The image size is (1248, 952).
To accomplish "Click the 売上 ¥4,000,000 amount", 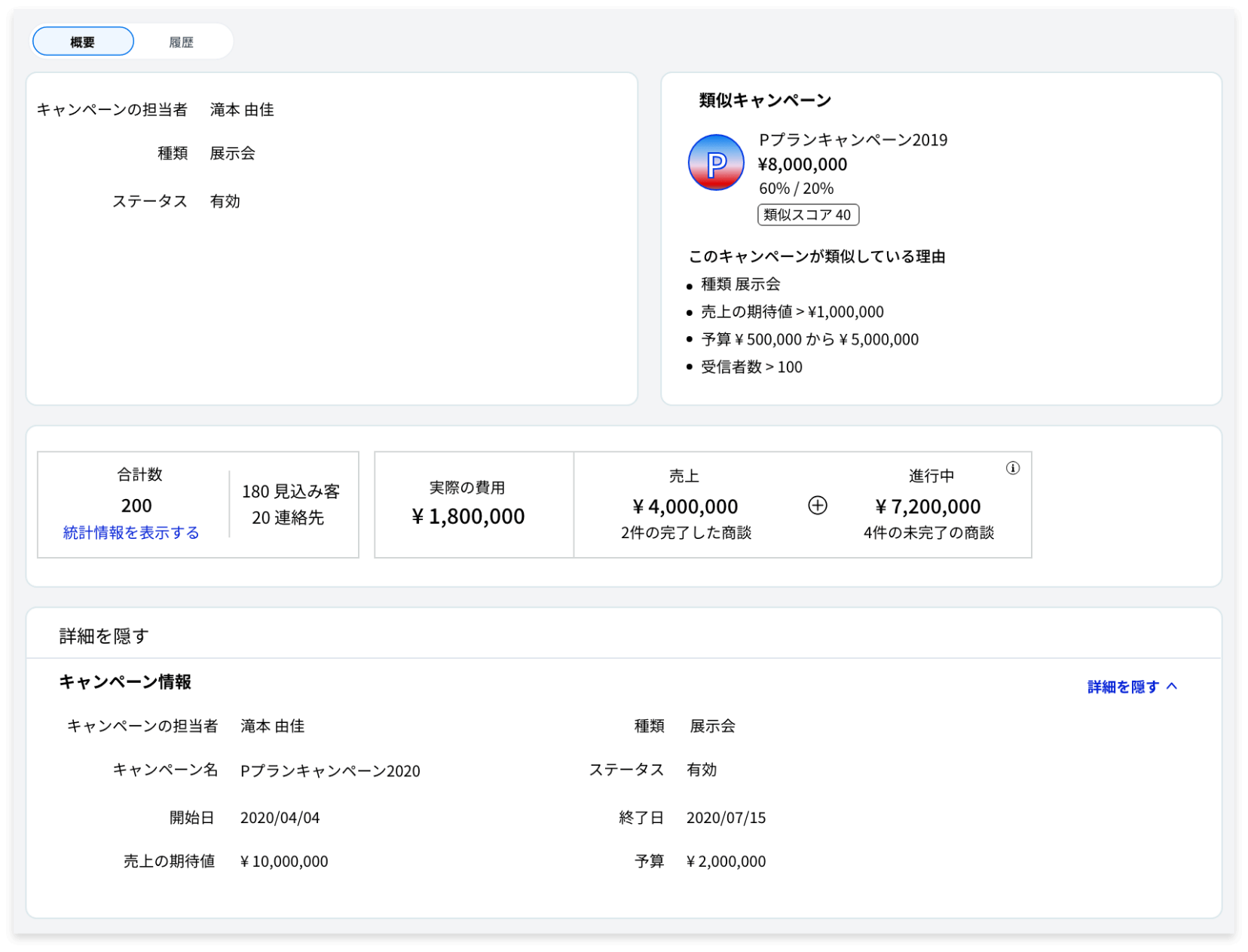I will pyautogui.click(x=685, y=507).
